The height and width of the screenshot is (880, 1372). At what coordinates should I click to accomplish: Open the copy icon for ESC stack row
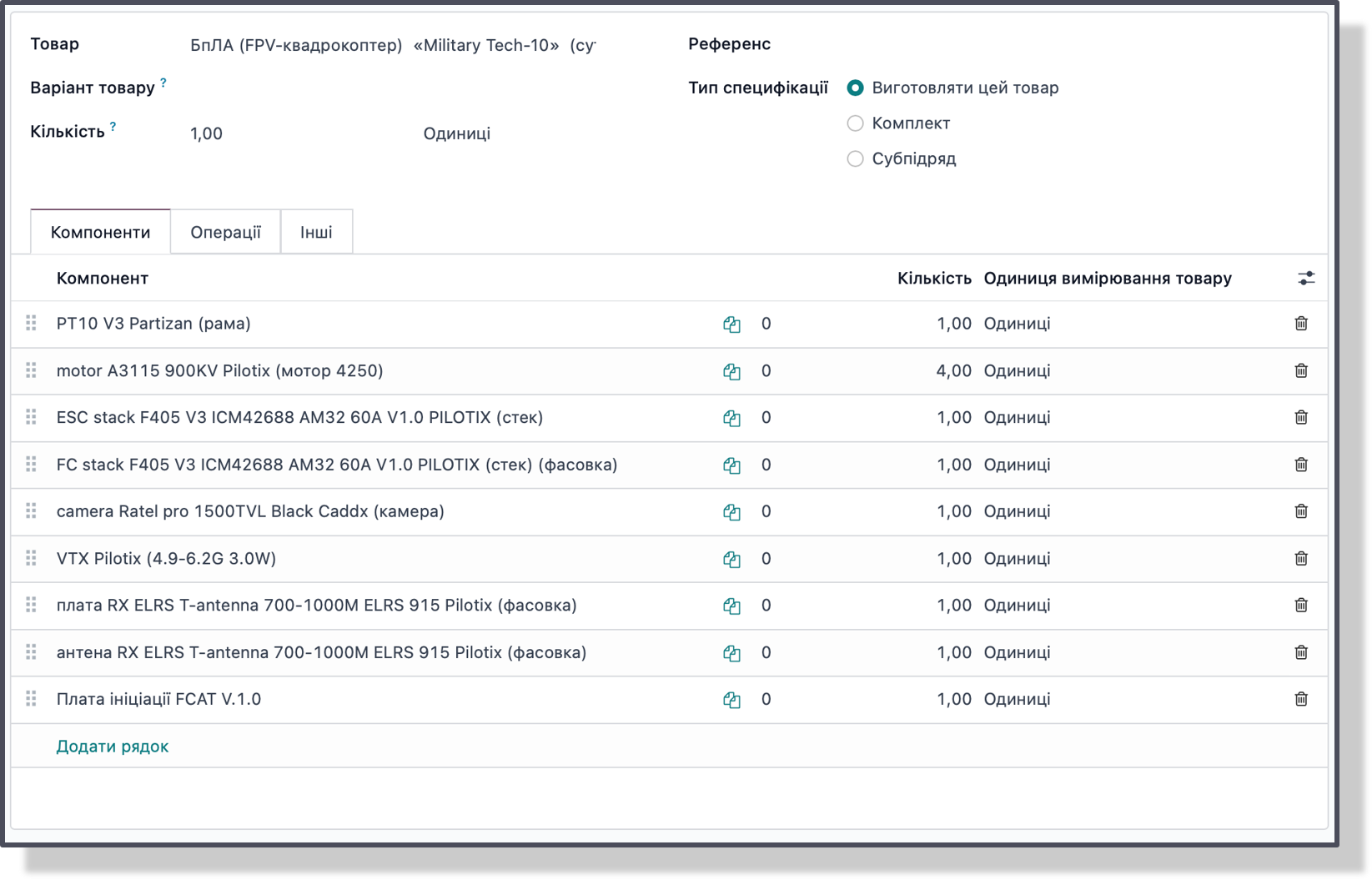pyautogui.click(x=731, y=418)
